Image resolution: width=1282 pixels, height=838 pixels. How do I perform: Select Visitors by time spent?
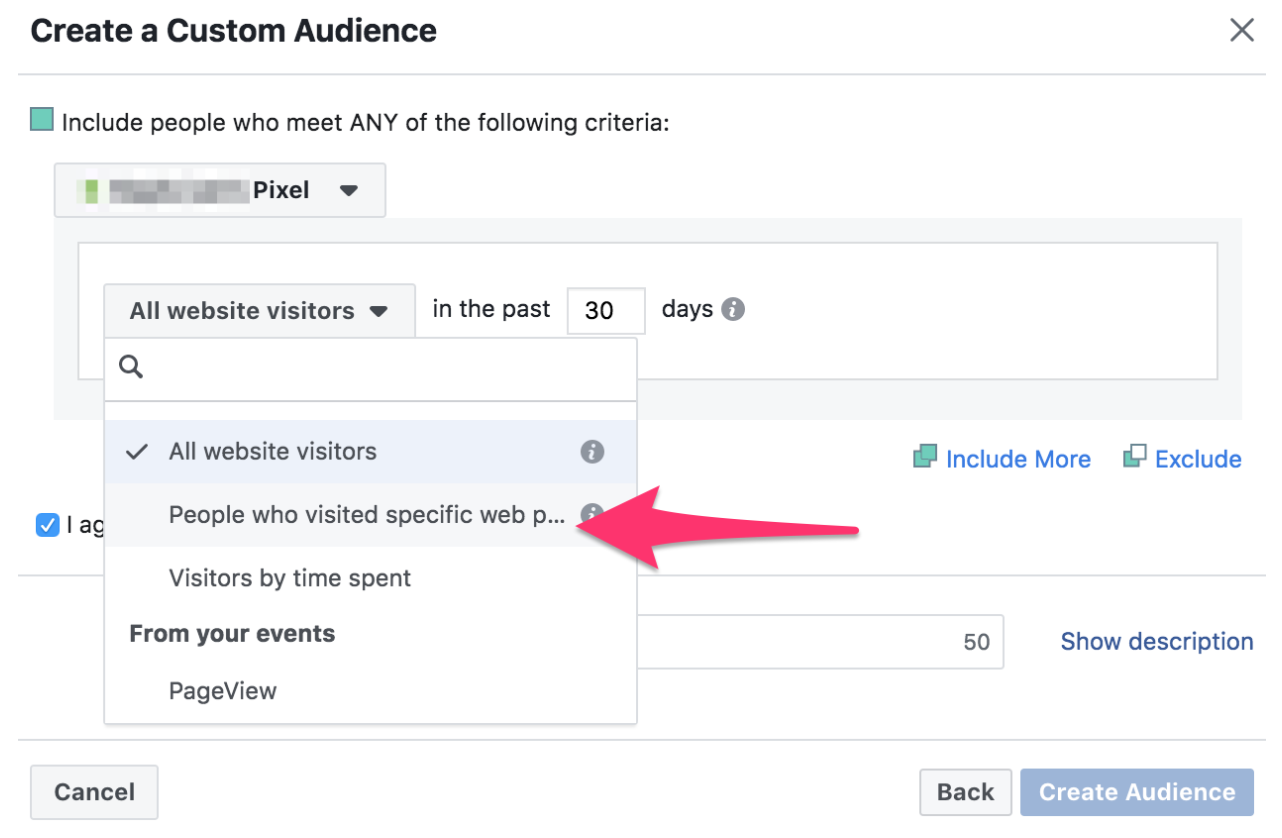coord(289,578)
